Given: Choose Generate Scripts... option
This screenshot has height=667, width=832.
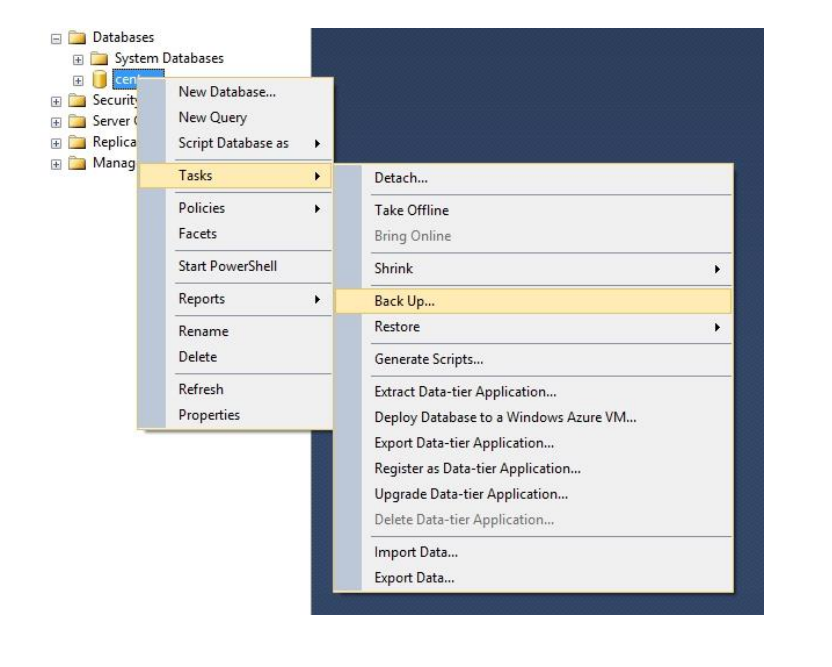Looking at the screenshot, I should (x=428, y=359).
